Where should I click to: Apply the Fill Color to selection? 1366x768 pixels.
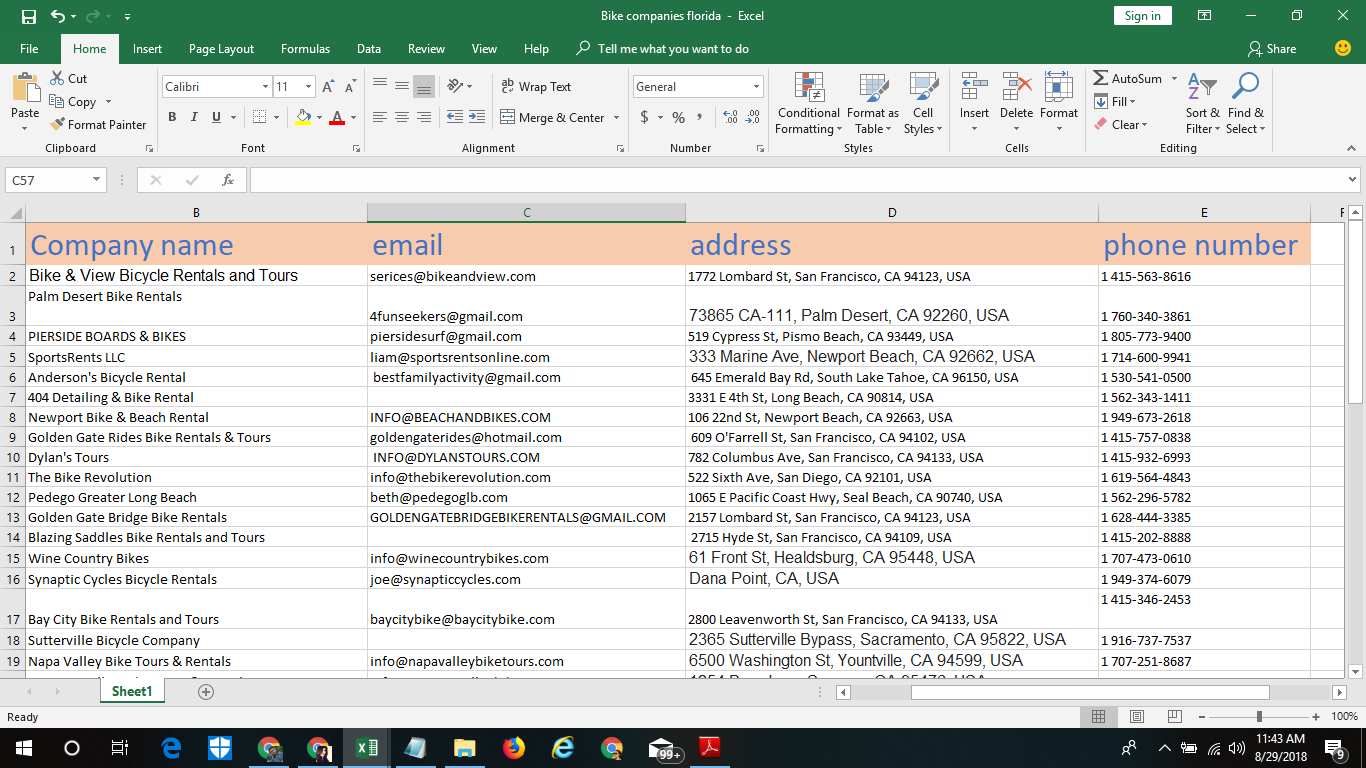[304, 118]
